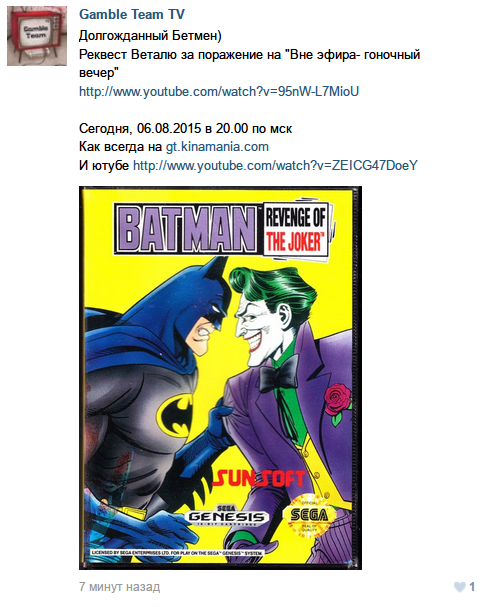Click the Sunsoft logo on the cover
Image resolution: width=484 pixels, height=607 pixels.
pyautogui.click(x=259, y=478)
